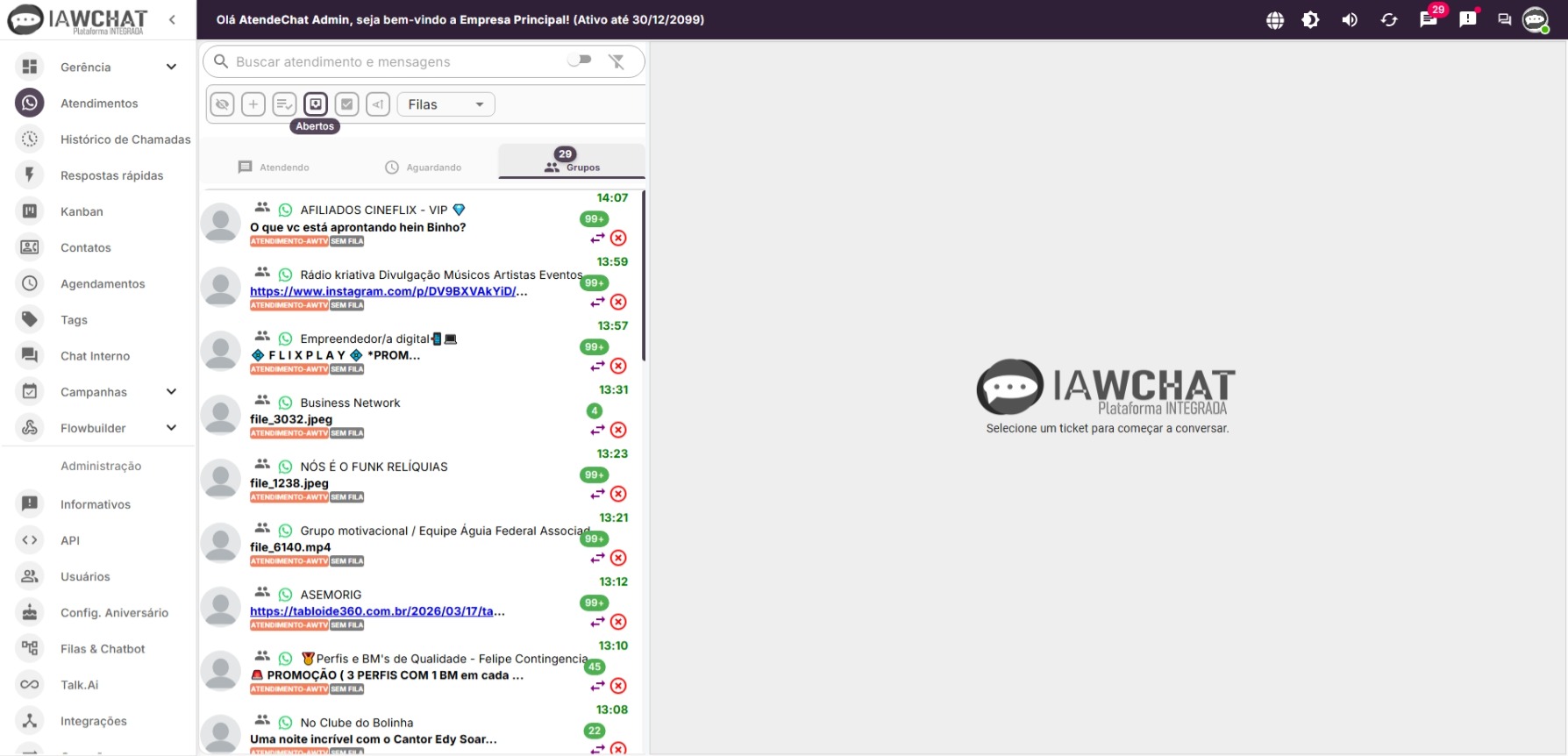Click the checked-box resolved tickets filter button
This screenshot has width=1568, height=756.
coord(347,104)
